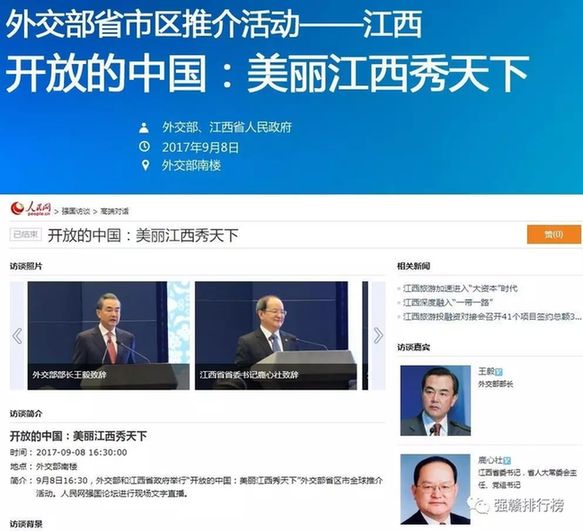Open 强国访谈 breadcrumb link
The width and height of the screenshot is (583, 531).
[x=76, y=211]
